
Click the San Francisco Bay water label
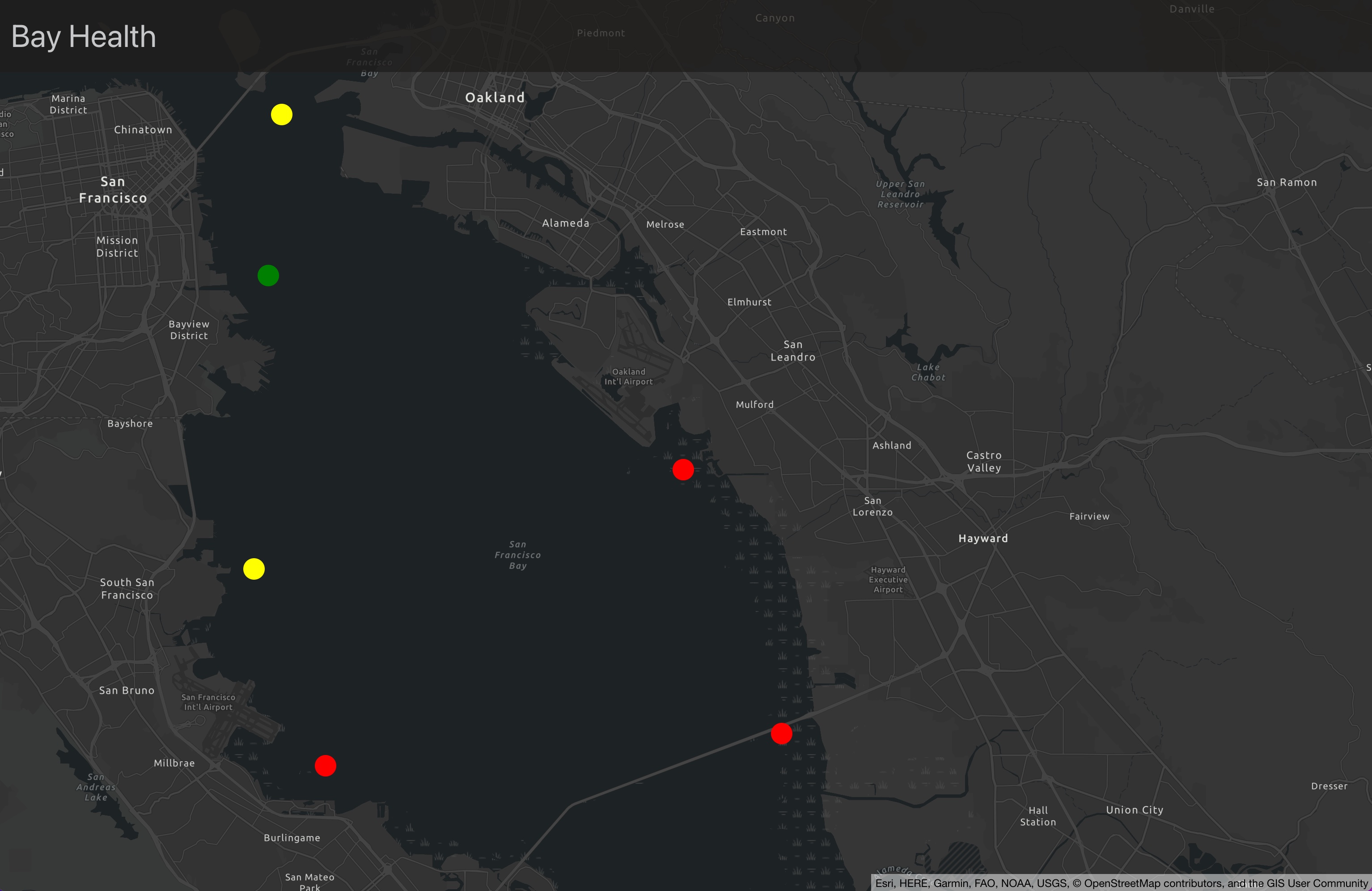point(518,555)
